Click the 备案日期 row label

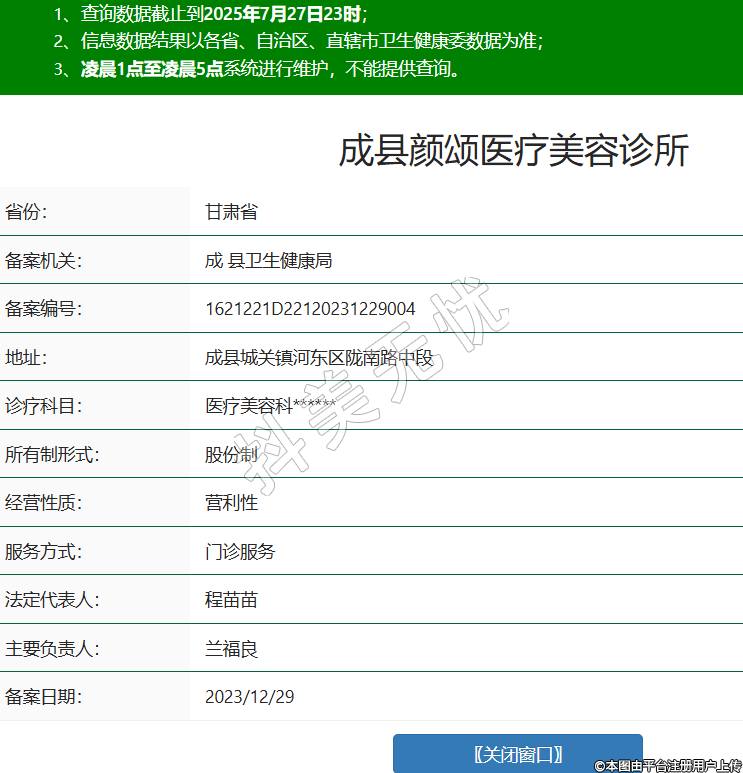coord(43,697)
